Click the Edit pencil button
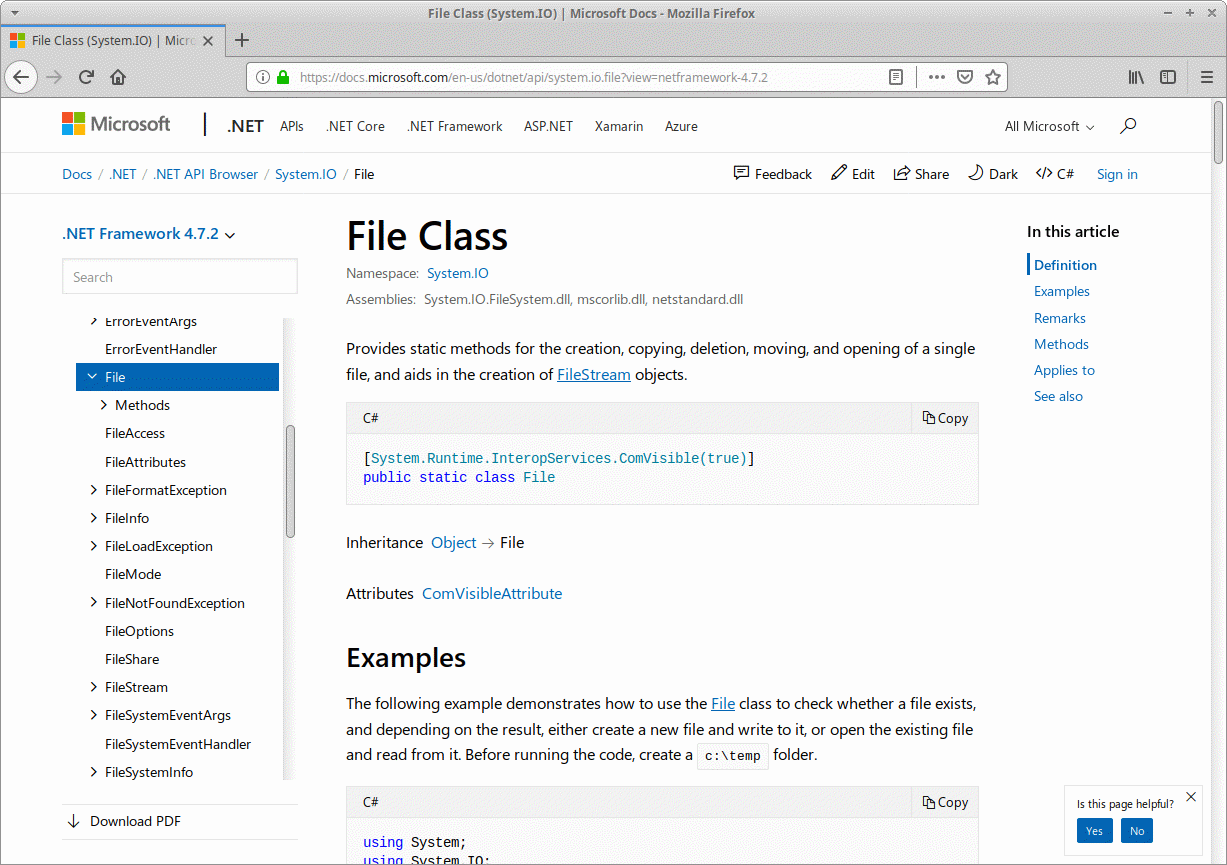The height and width of the screenshot is (865, 1227). 853,174
